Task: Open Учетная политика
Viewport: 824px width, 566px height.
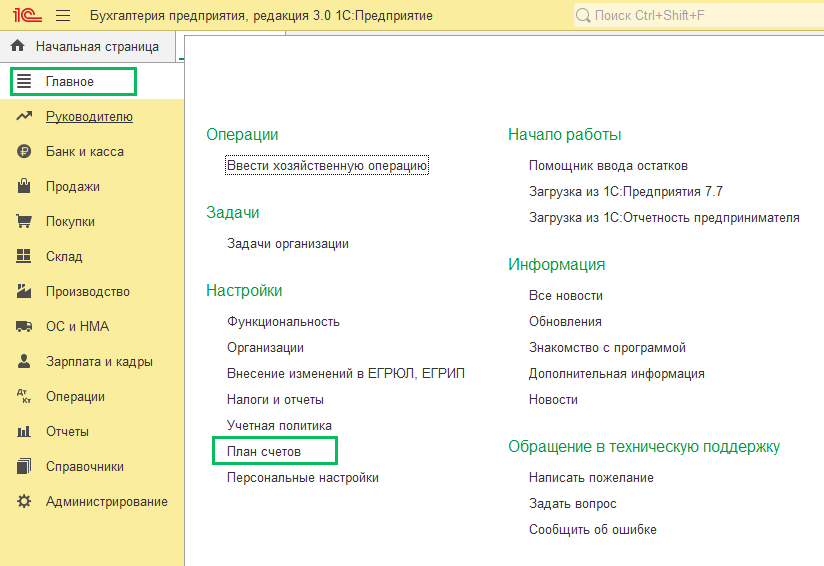Action: (x=279, y=426)
